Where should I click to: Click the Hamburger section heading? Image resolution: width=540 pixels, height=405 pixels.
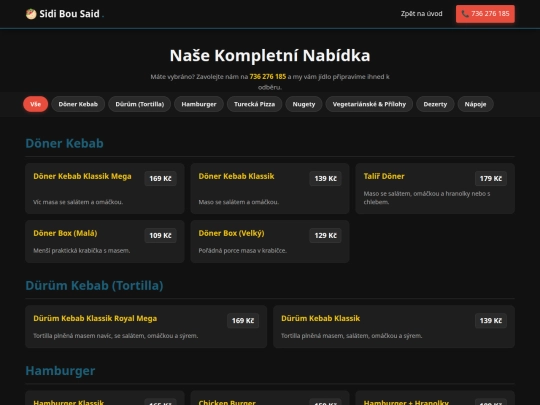pyautogui.click(x=60, y=371)
